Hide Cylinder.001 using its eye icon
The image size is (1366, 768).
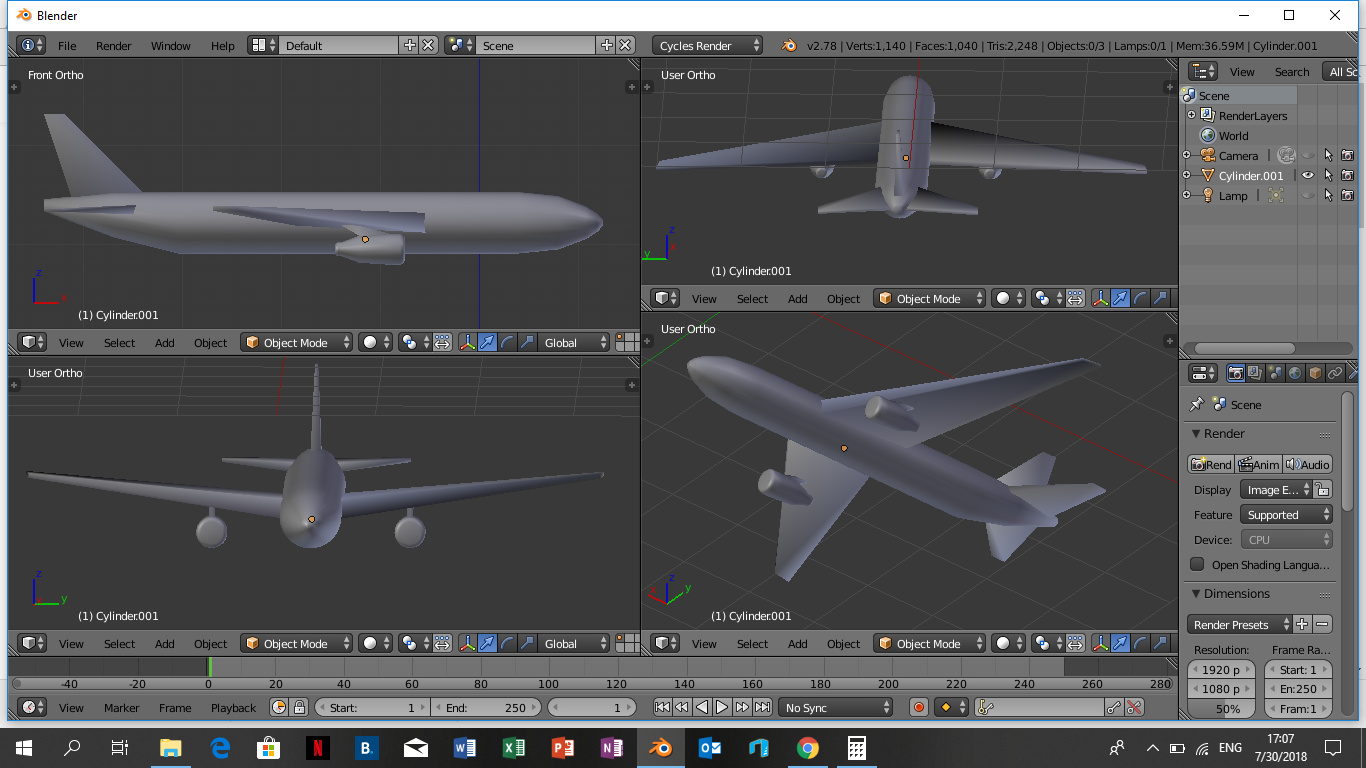pyautogui.click(x=1310, y=175)
